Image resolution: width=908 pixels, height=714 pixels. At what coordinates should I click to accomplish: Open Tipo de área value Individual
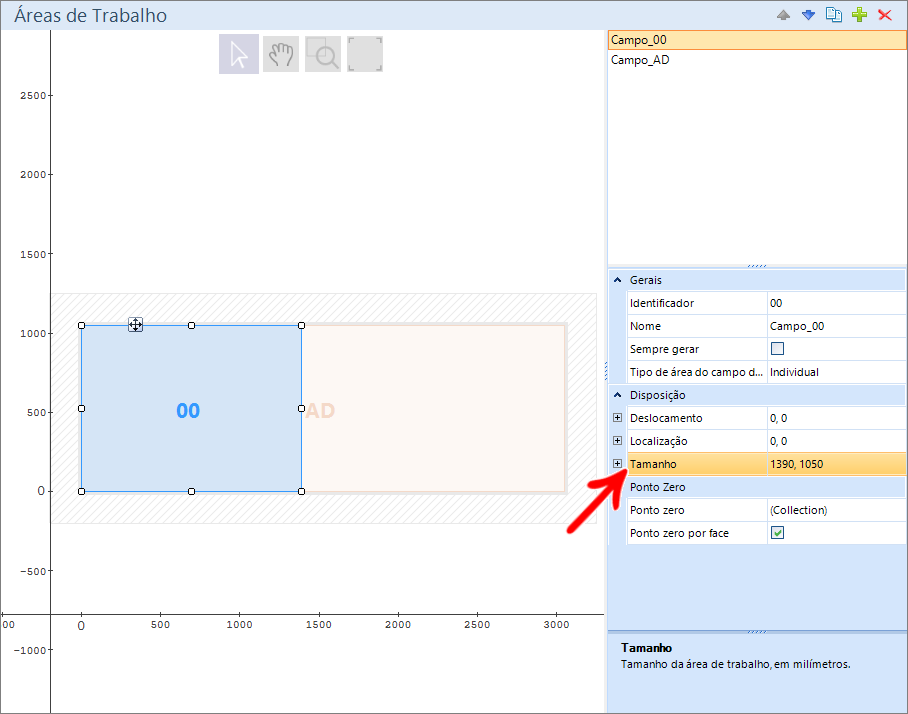pos(836,372)
